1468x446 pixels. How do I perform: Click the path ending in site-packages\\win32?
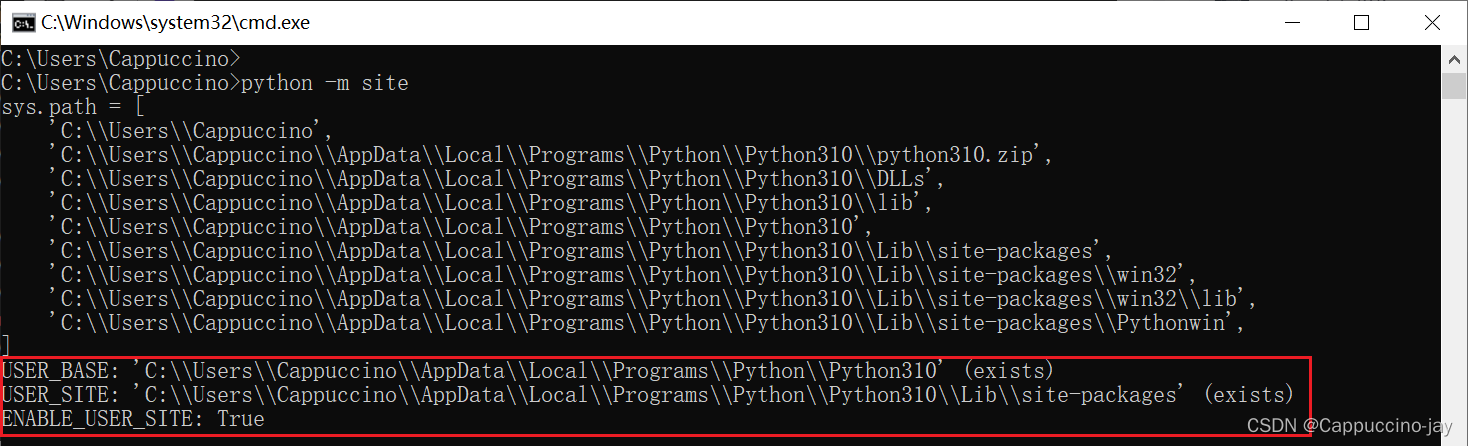click(x=620, y=275)
